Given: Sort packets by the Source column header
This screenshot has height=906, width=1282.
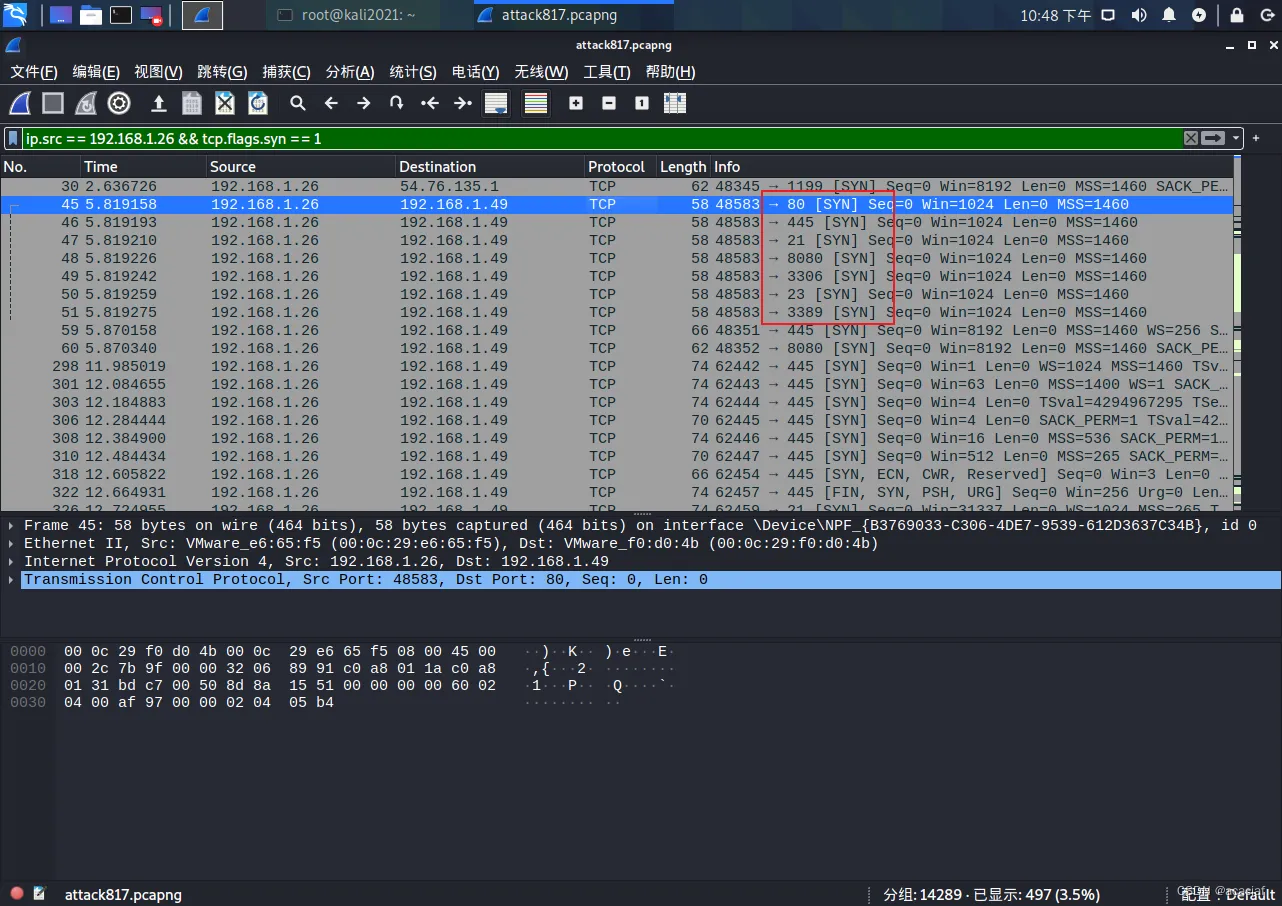Looking at the screenshot, I should (x=300, y=167).
